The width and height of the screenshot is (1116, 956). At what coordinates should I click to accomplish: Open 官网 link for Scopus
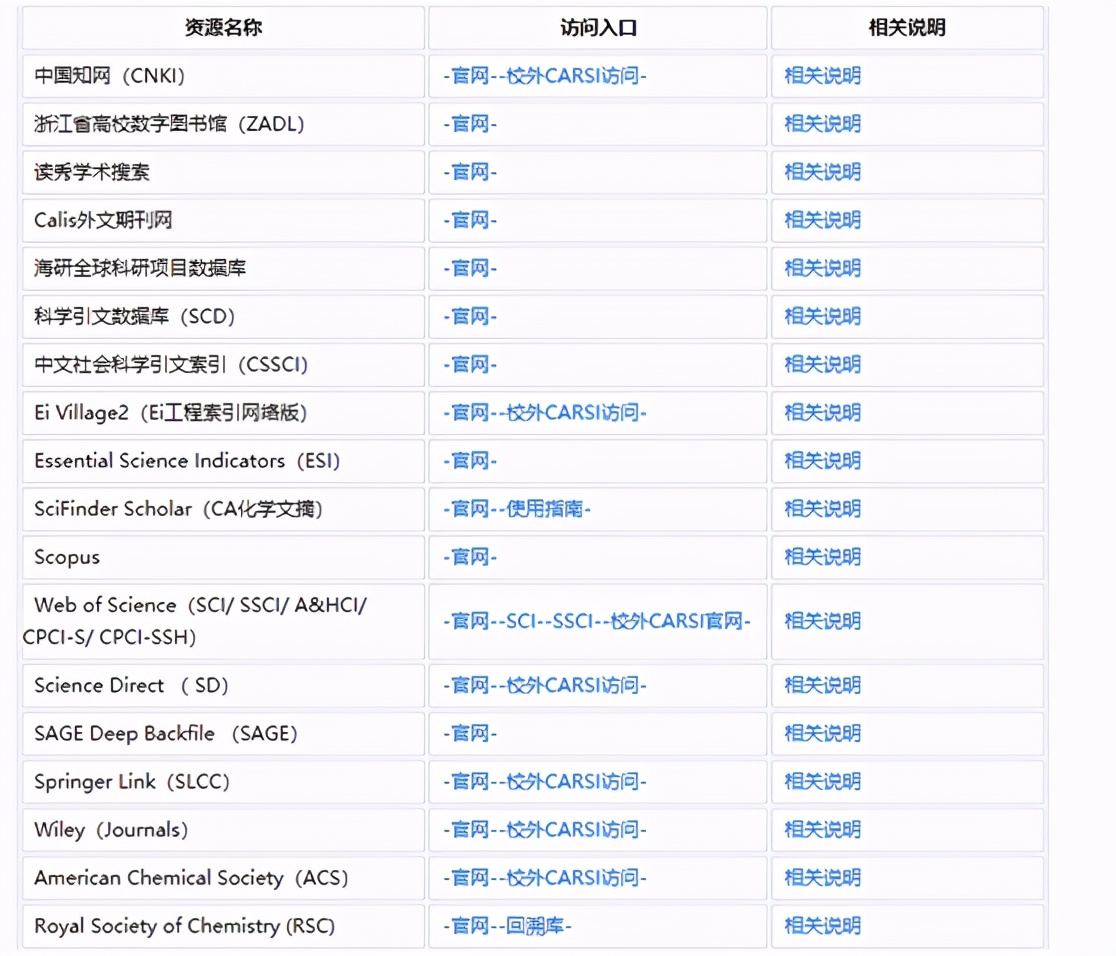[x=470, y=557]
